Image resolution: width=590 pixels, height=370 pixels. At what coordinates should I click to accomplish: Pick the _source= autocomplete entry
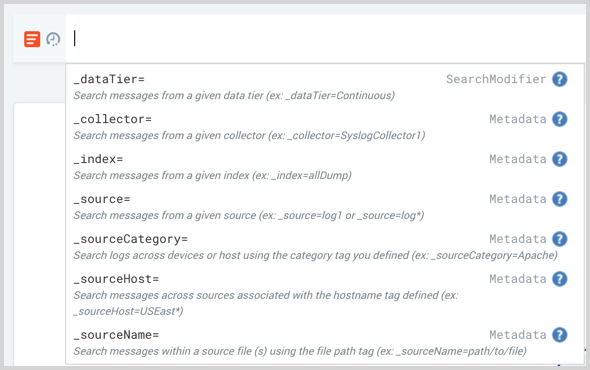point(325,207)
